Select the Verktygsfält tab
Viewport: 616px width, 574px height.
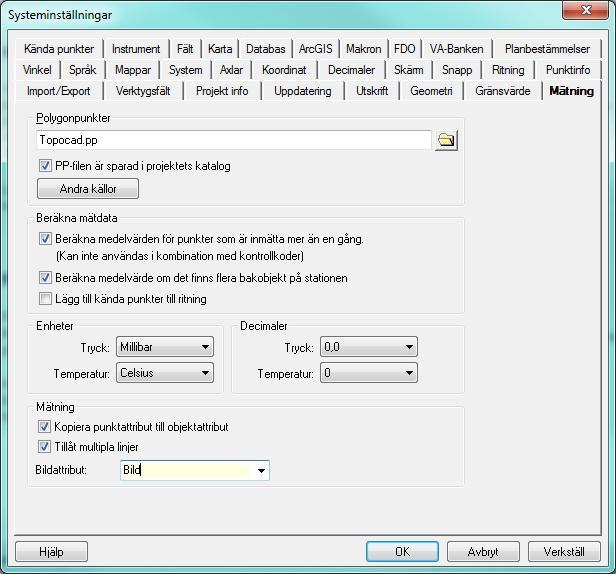point(143,91)
